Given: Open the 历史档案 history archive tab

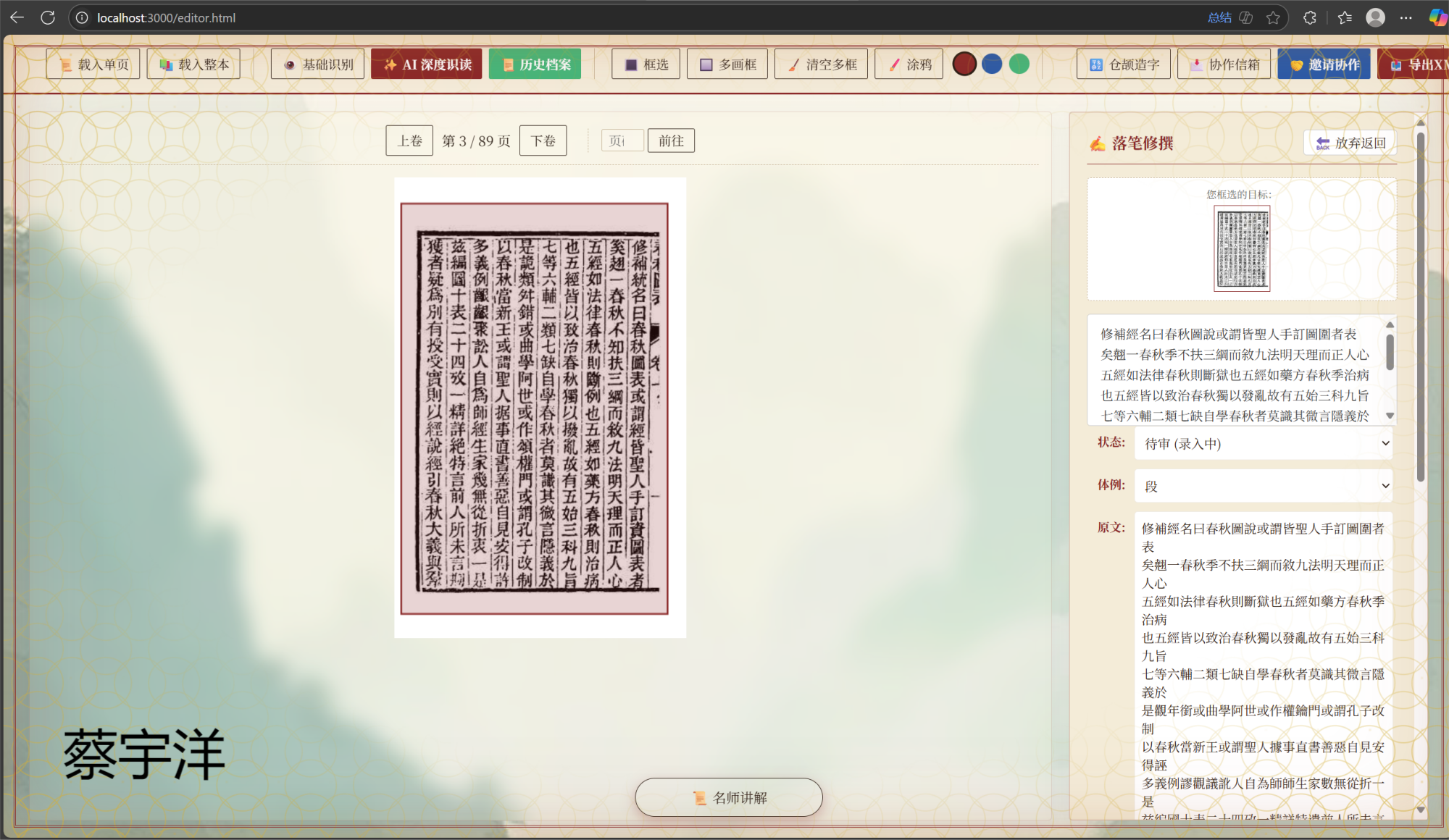Looking at the screenshot, I should [535, 64].
